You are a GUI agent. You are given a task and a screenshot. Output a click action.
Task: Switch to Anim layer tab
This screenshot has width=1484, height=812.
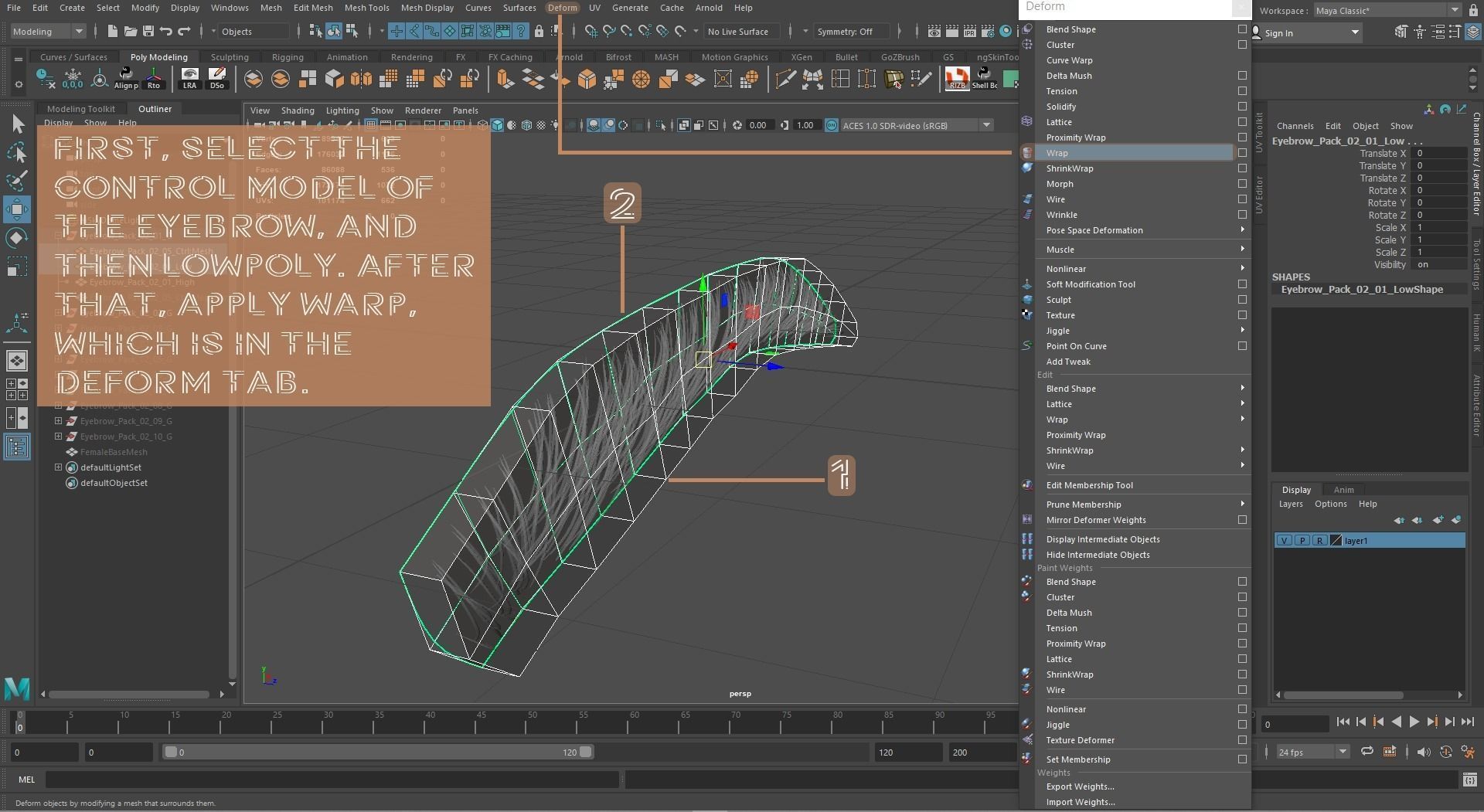click(1343, 490)
